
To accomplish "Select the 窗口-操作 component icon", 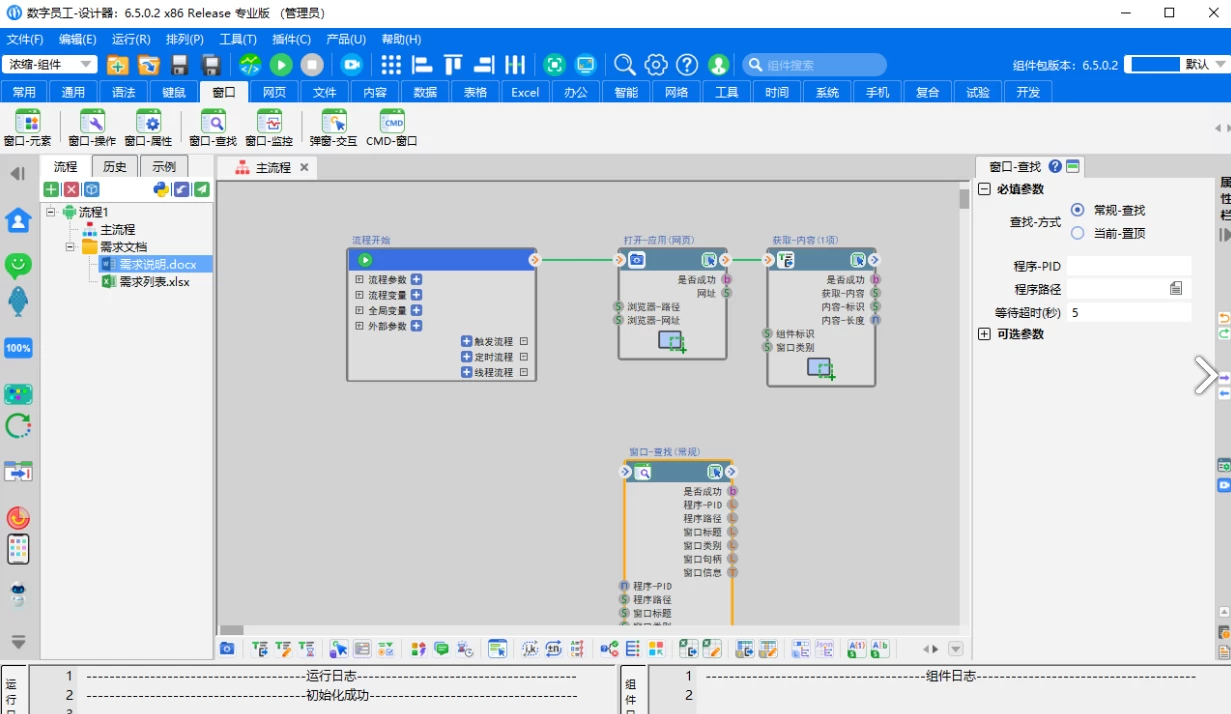I will click(x=92, y=122).
